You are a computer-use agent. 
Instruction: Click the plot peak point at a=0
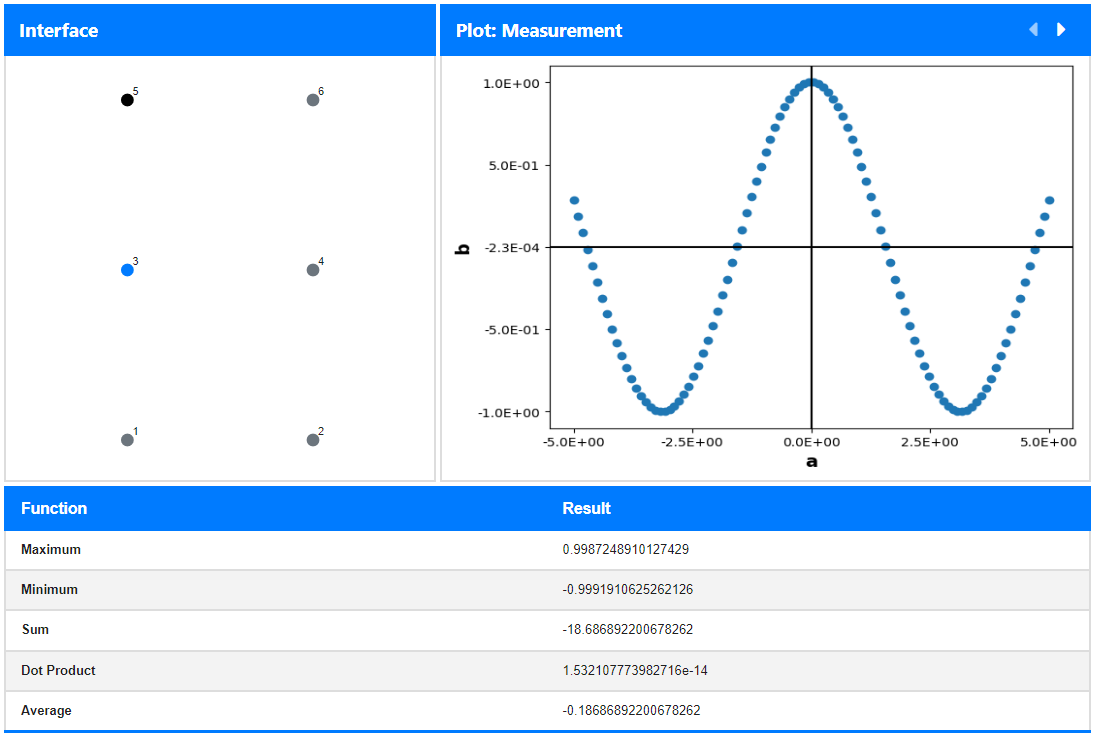[x=811, y=82]
